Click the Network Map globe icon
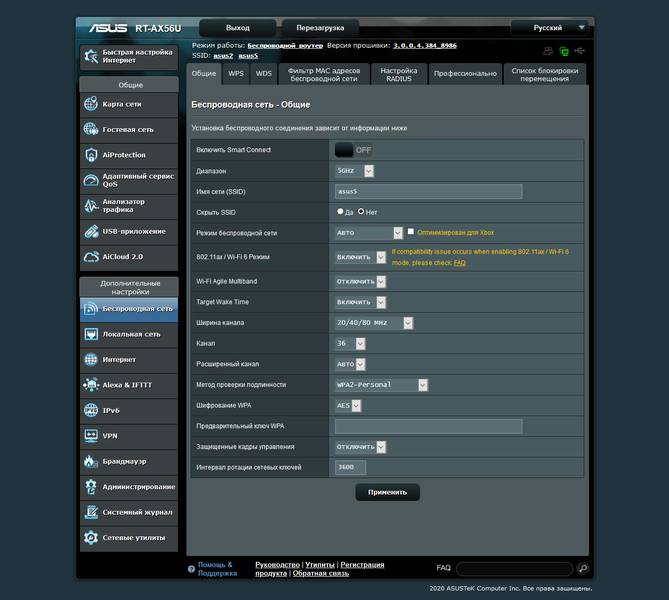This screenshot has height=600, width=669. coord(91,104)
